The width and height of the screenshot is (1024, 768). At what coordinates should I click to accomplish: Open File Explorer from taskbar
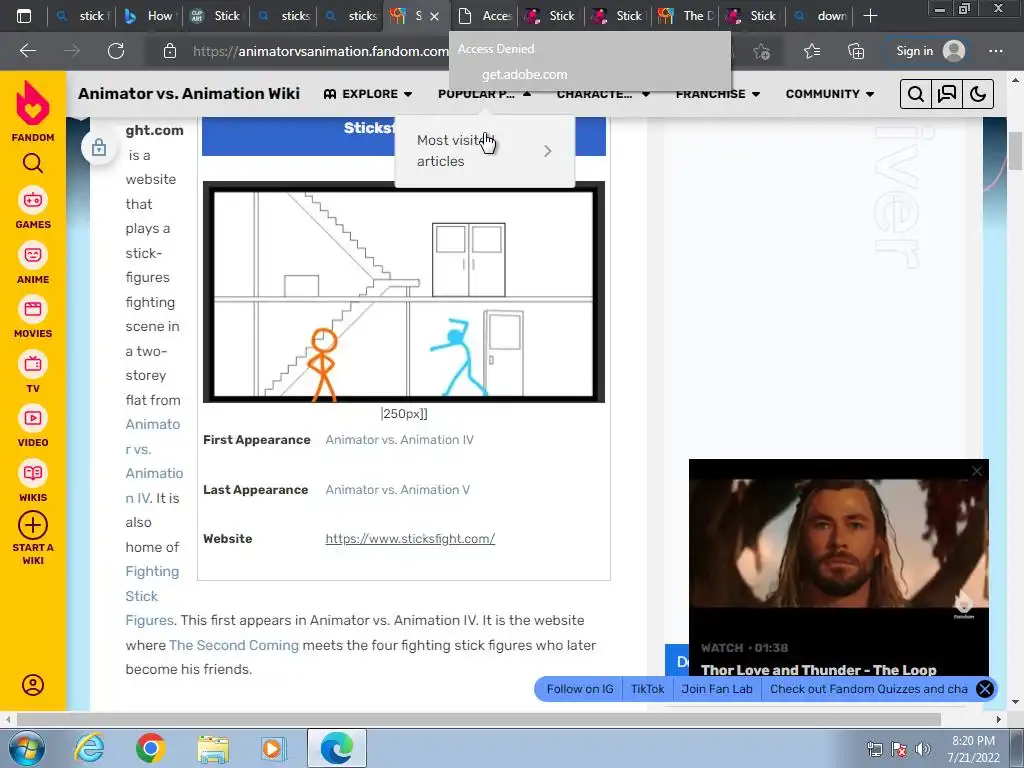pyautogui.click(x=213, y=748)
